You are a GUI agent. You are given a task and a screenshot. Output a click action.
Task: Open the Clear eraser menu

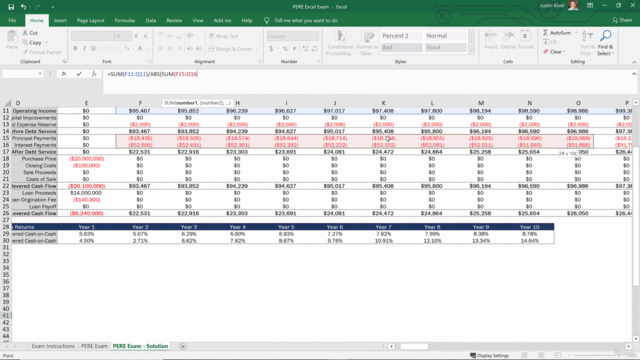554,52
